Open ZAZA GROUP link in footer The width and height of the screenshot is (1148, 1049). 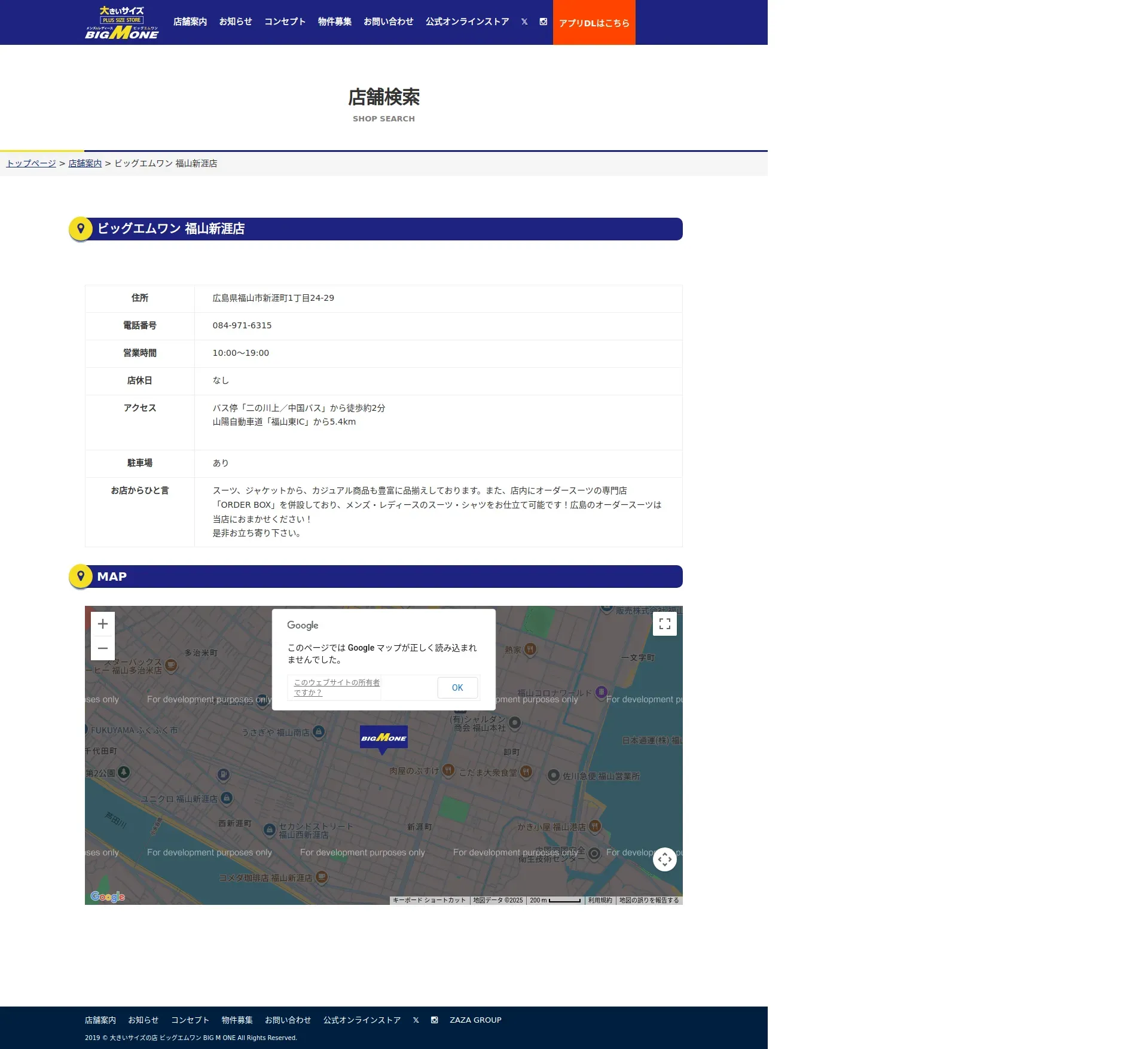pyautogui.click(x=475, y=1020)
